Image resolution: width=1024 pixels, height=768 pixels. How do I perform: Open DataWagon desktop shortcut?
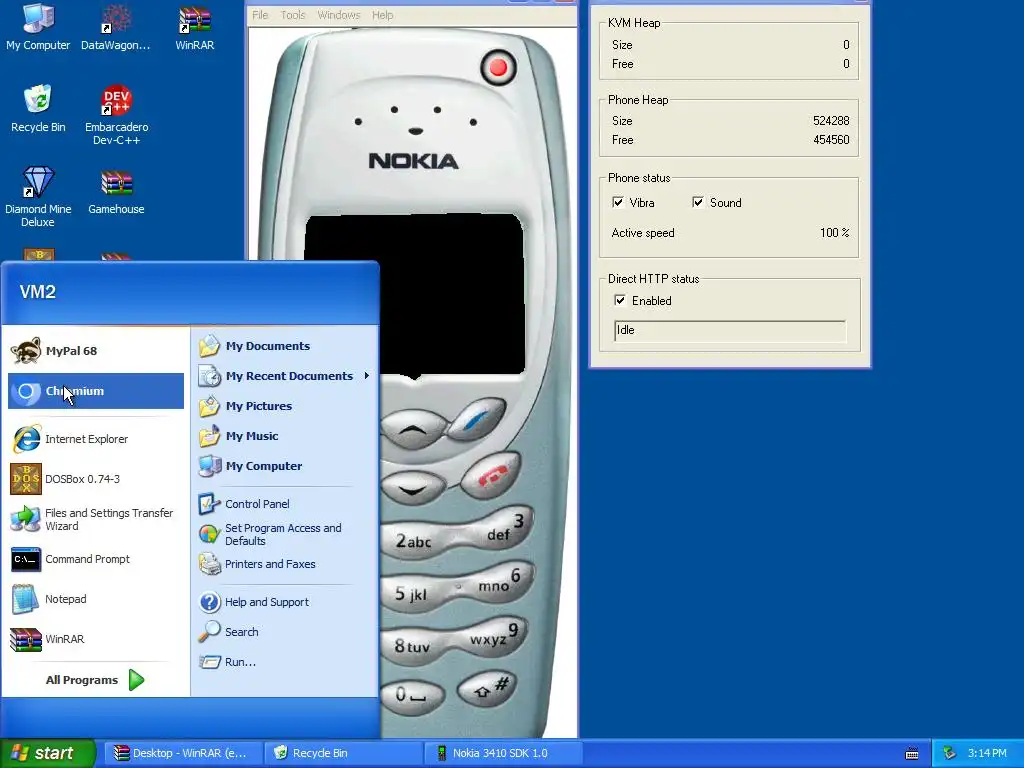(x=116, y=27)
